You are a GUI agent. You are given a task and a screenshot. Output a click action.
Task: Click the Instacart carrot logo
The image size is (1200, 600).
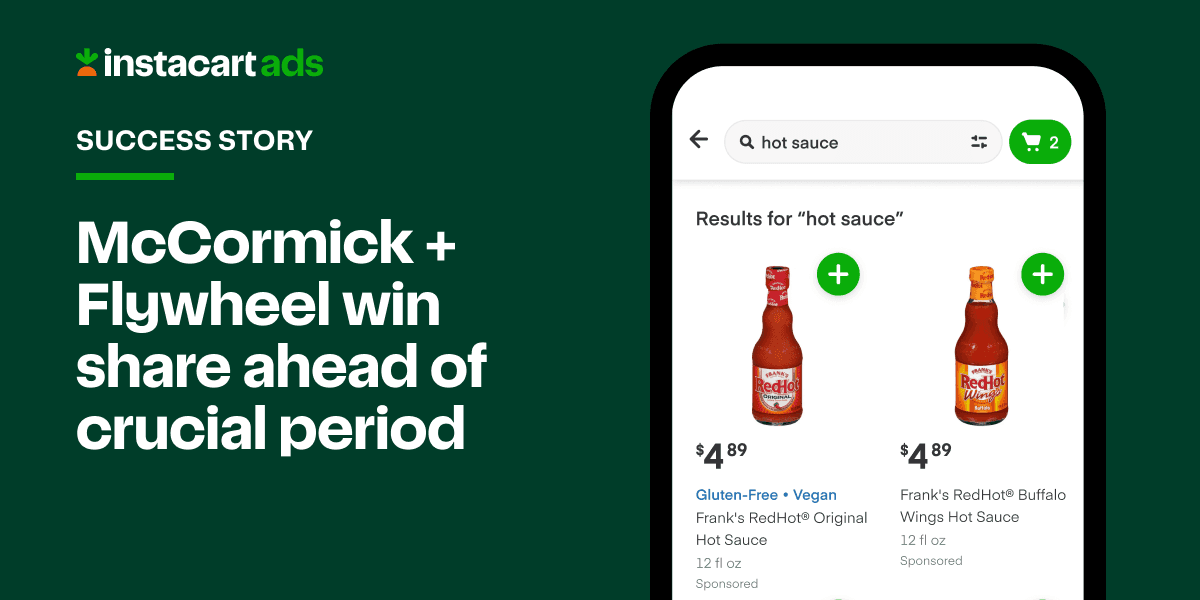(87, 62)
